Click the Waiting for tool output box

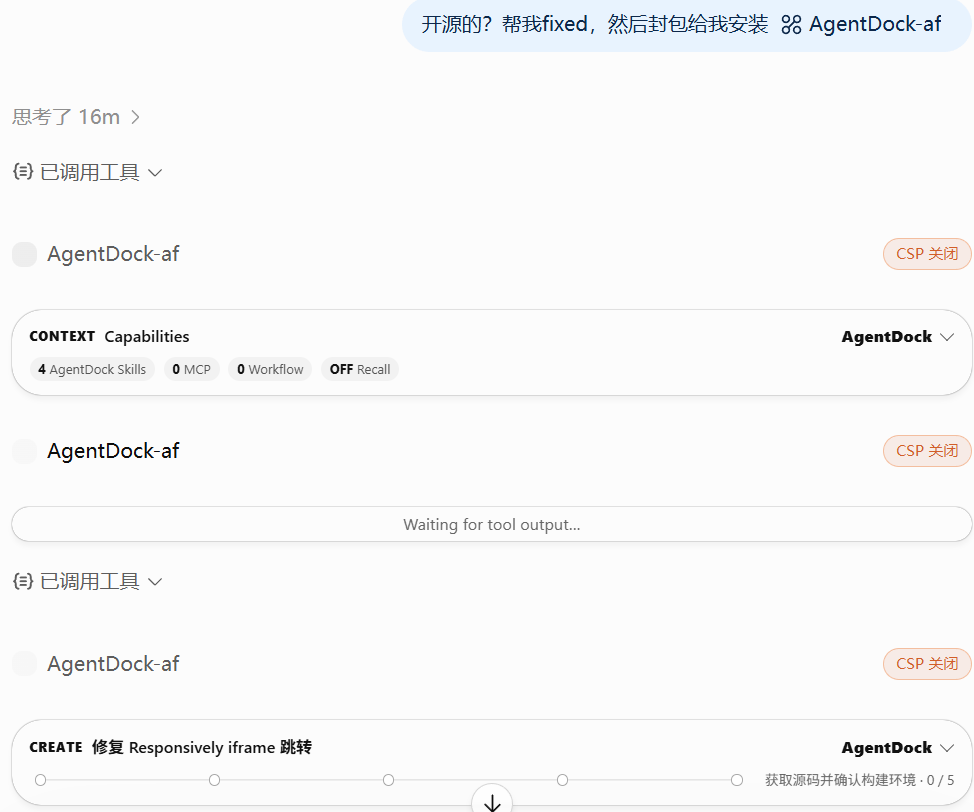pos(491,524)
